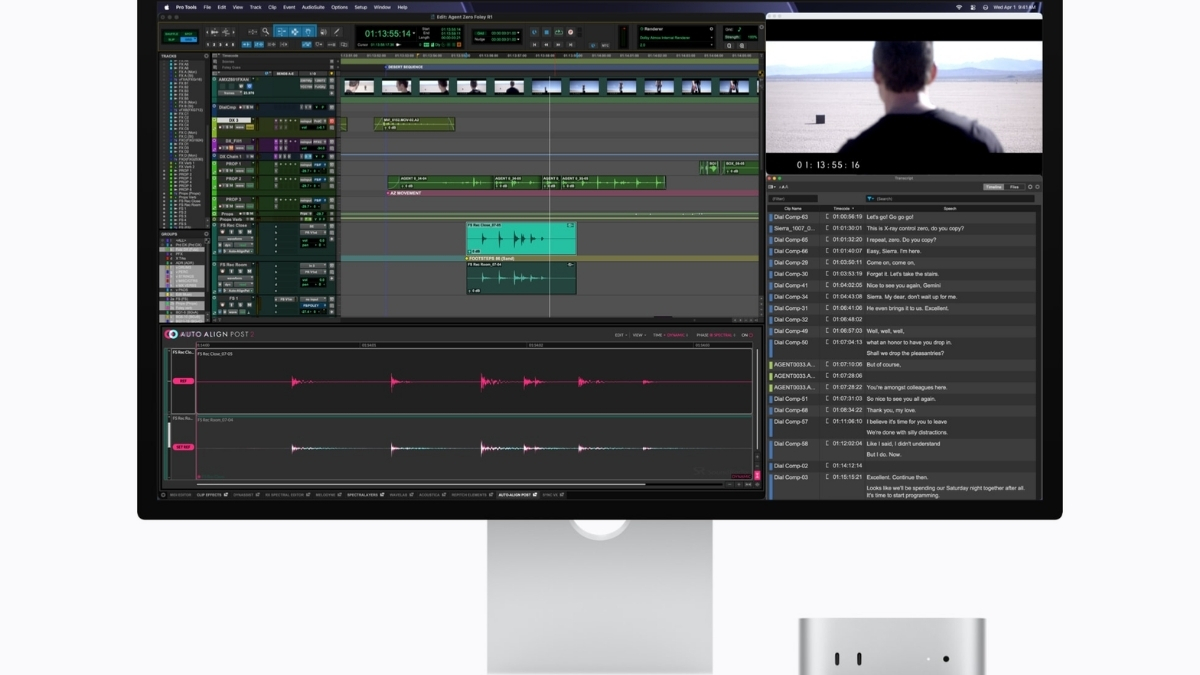Click the first video track thumbnail
This screenshot has height=675, width=1200.
click(359, 86)
